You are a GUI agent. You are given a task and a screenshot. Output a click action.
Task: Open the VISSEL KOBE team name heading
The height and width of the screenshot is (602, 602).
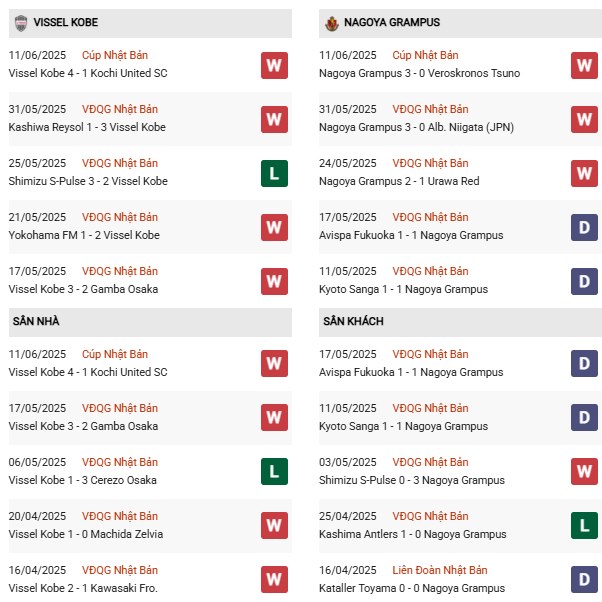tap(66, 22)
